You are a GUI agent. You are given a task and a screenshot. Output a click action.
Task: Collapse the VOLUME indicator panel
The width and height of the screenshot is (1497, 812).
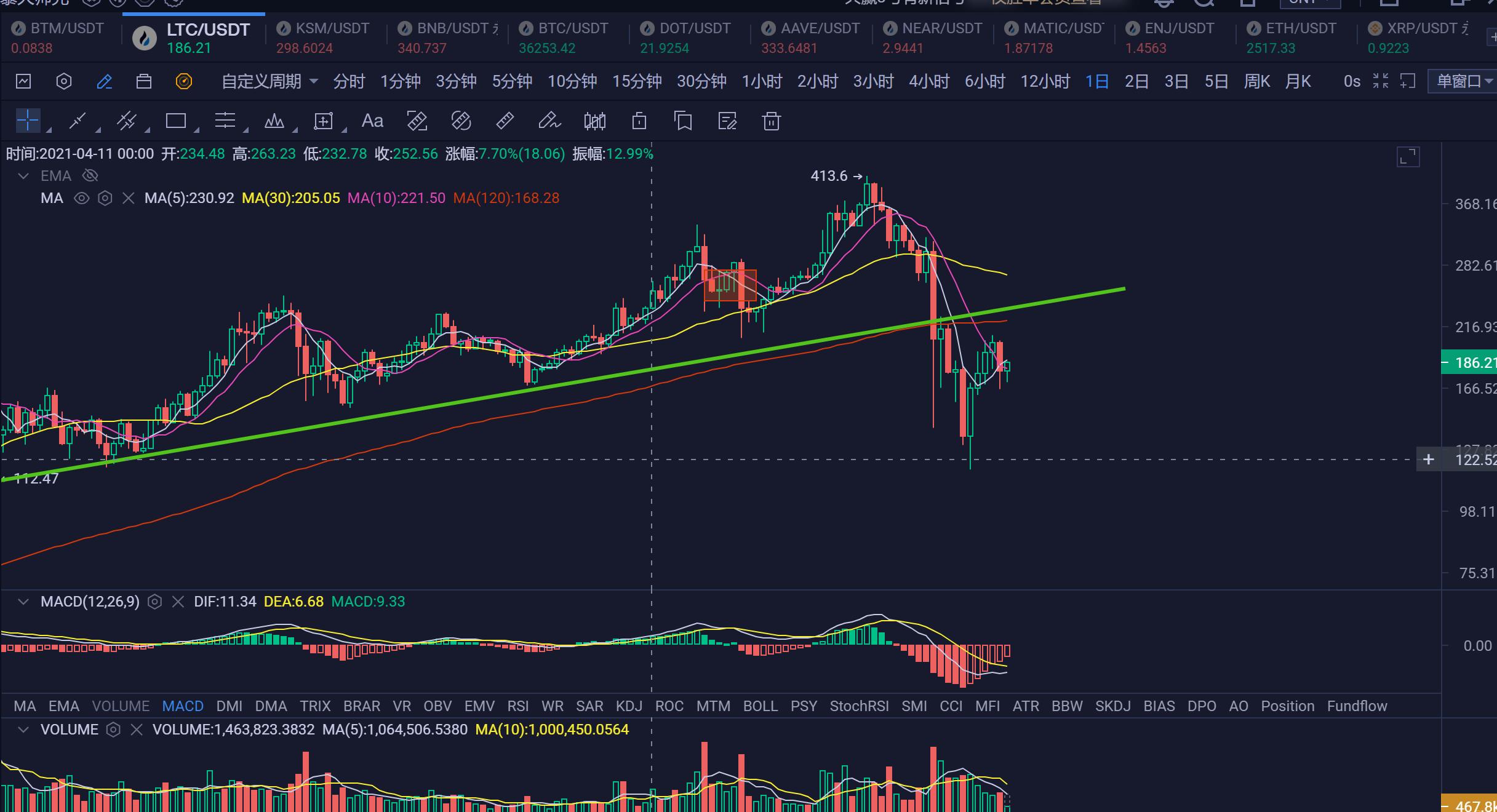(x=23, y=730)
